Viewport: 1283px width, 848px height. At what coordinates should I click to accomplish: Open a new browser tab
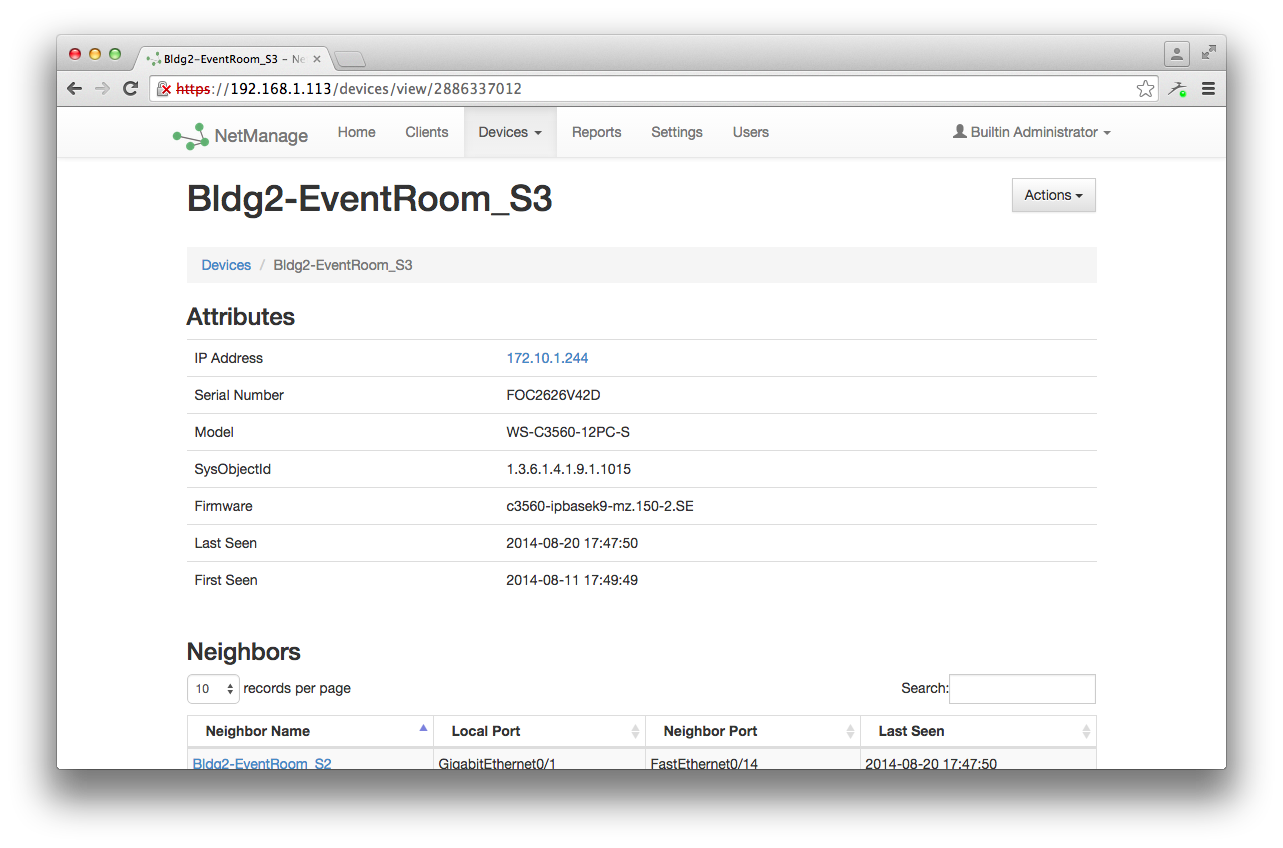point(349,59)
